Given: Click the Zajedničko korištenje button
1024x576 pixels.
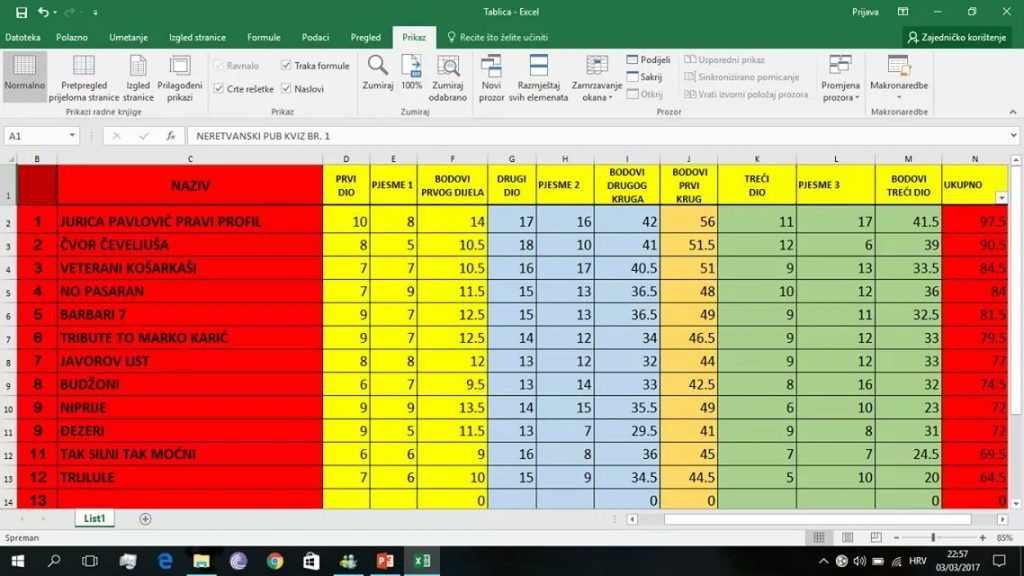Looking at the screenshot, I should tap(962, 37).
